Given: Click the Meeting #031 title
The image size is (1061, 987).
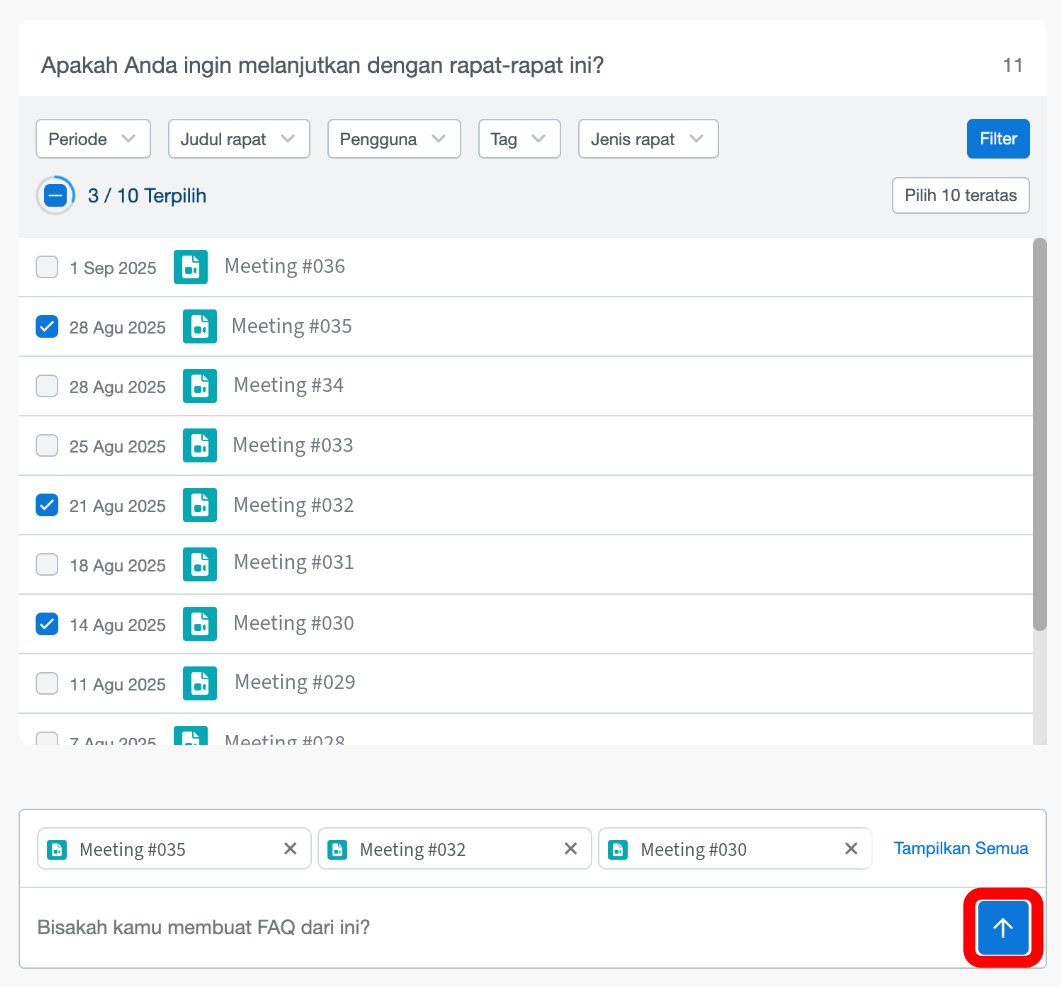Looking at the screenshot, I should 294,562.
